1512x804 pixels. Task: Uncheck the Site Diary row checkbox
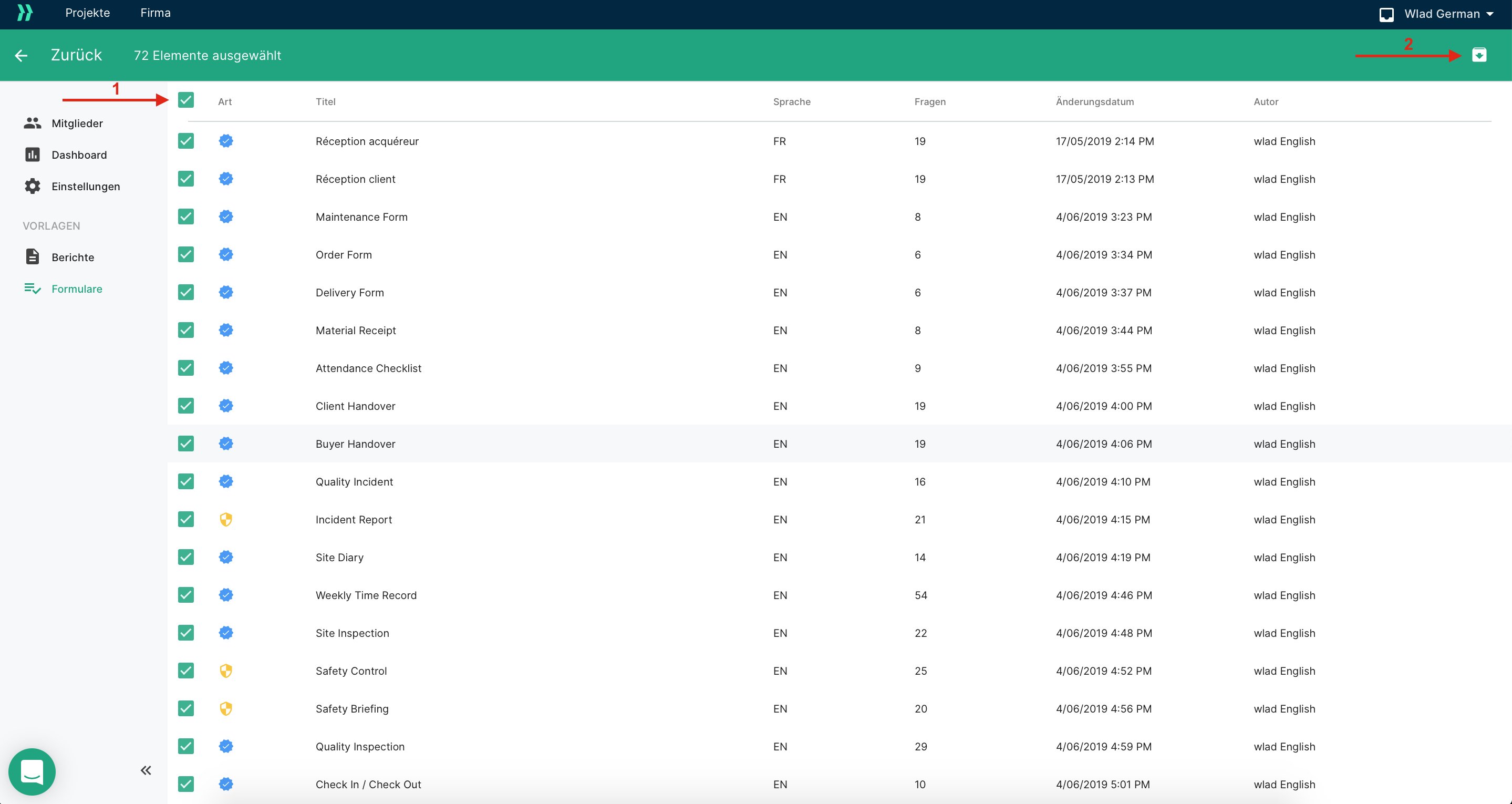pyautogui.click(x=186, y=556)
